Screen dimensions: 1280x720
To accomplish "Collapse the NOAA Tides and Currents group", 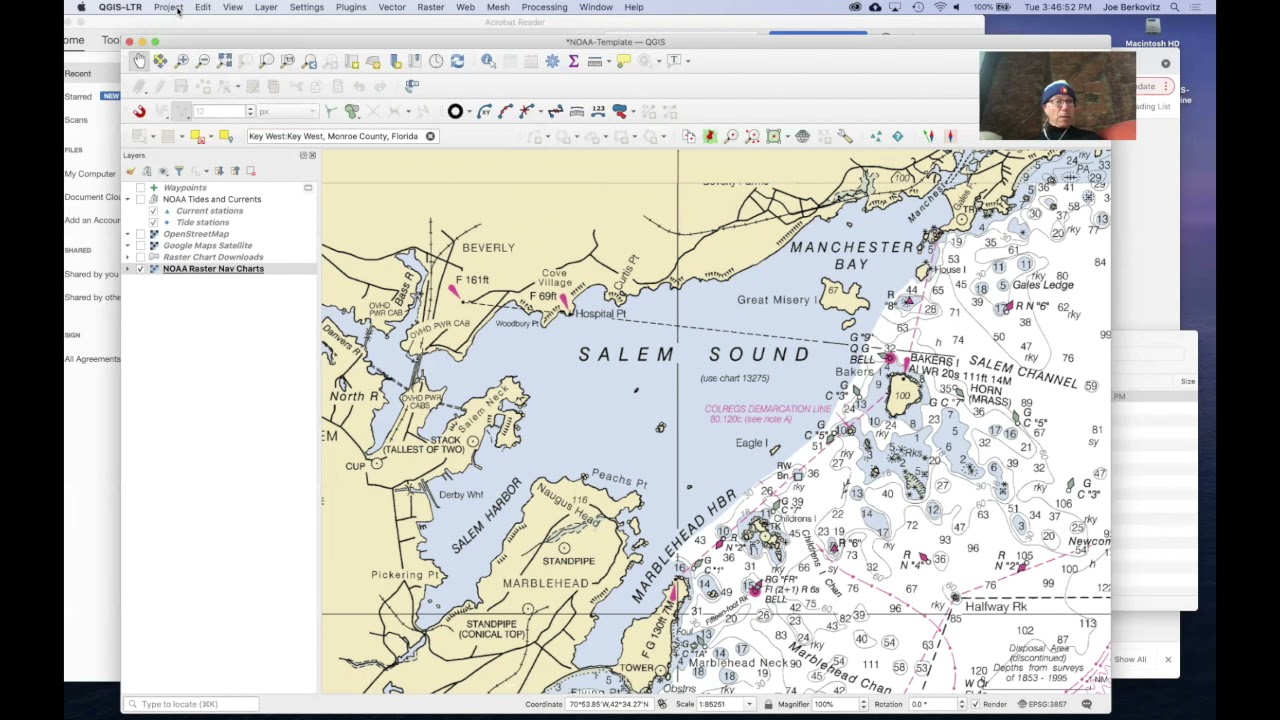I will coord(127,199).
